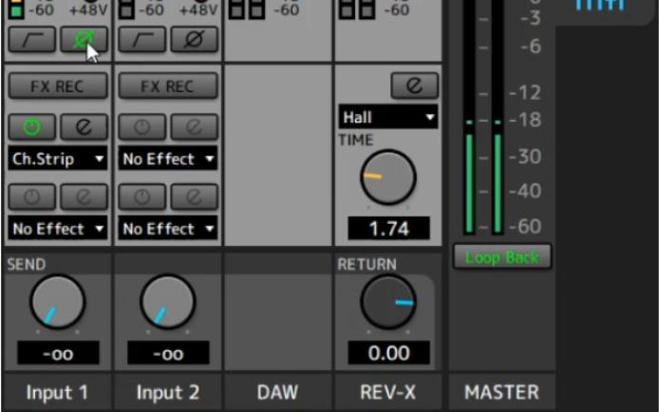Open Input 1 second No Effect dropdown
The height and width of the screenshot is (412, 659).
click(x=58, y=228)
